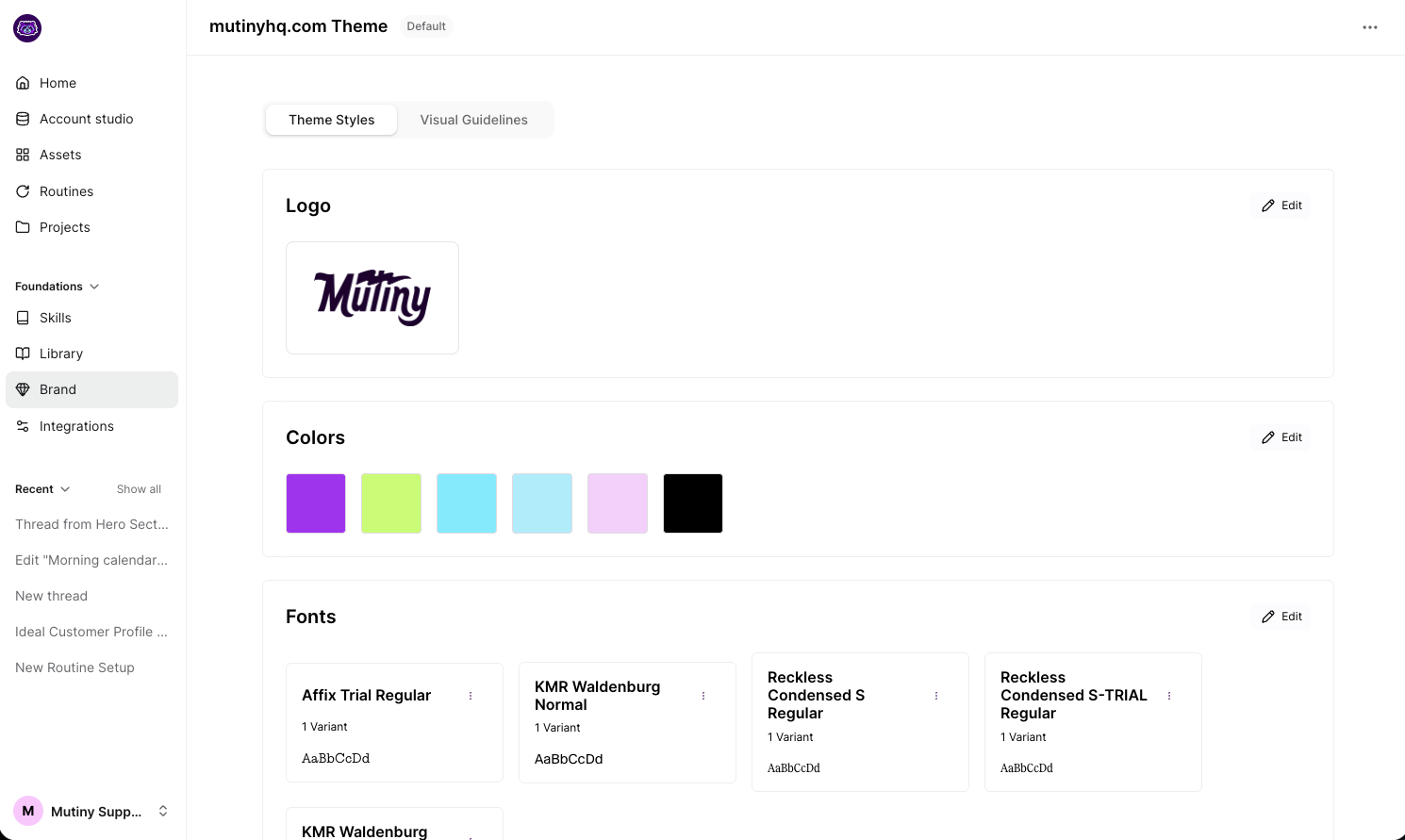Click the Home house icon

23,83
